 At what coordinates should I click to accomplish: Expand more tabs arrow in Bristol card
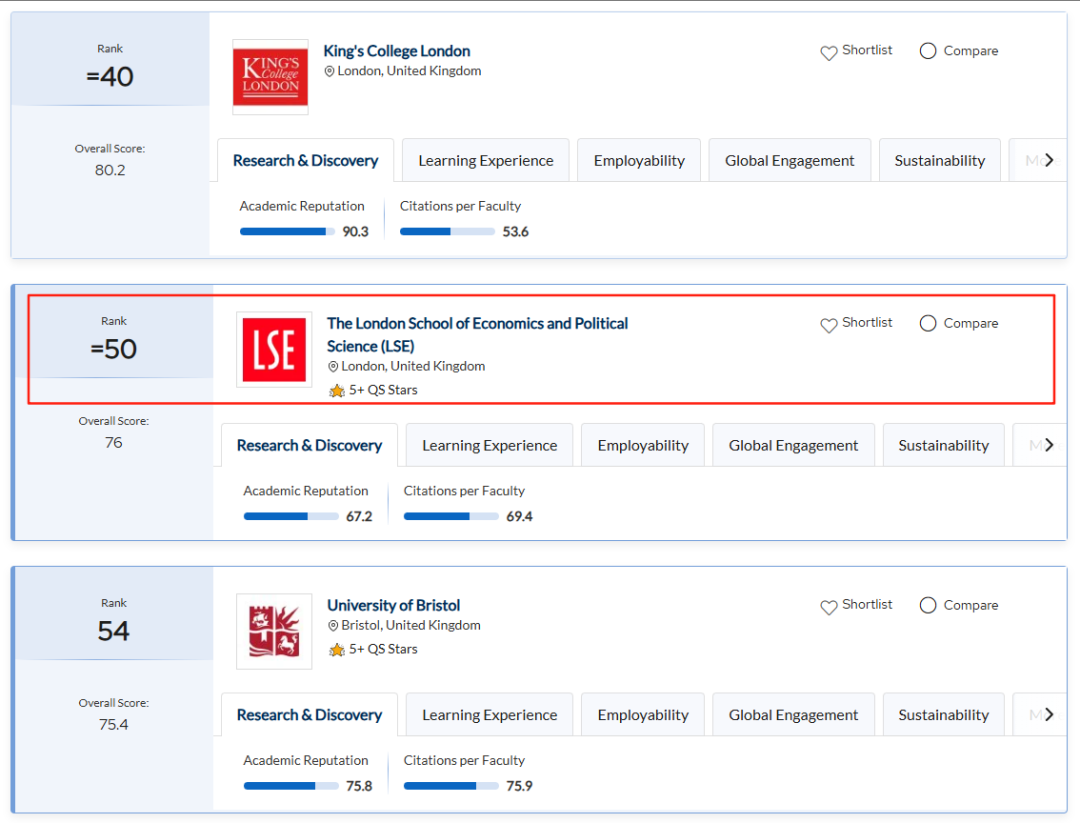1049,714
